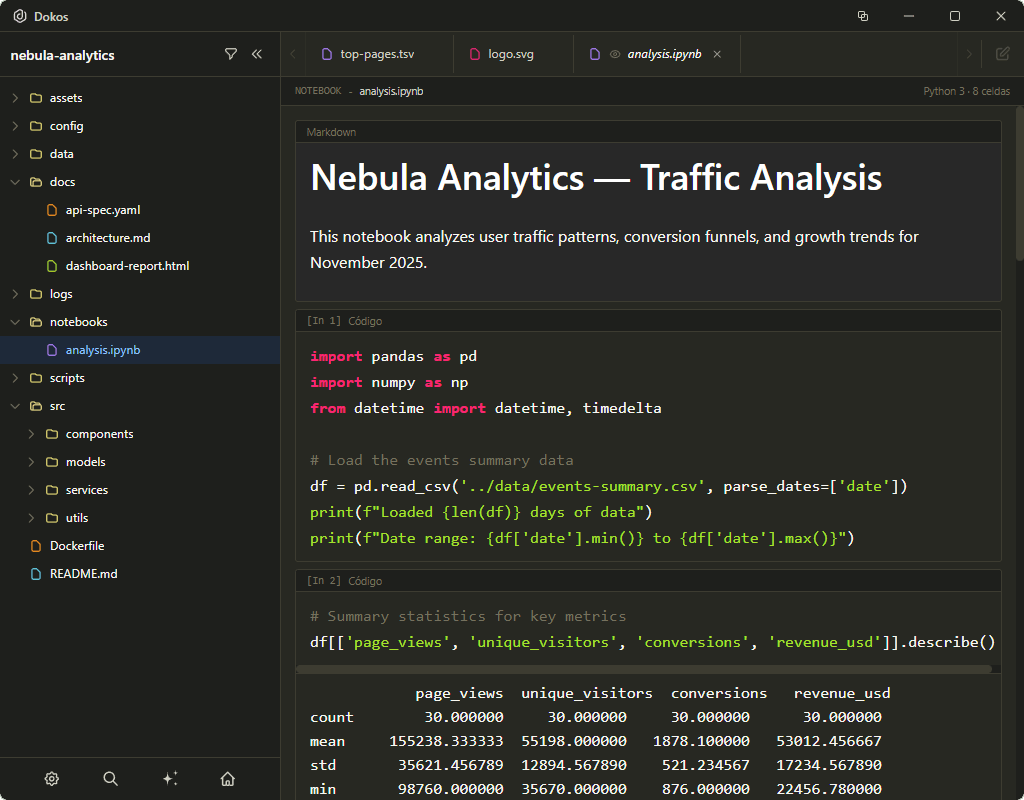The width and height of the screenshot is (1024, 800).
Task: Create a new file with the pencil icon
Action: [1004, 55]
